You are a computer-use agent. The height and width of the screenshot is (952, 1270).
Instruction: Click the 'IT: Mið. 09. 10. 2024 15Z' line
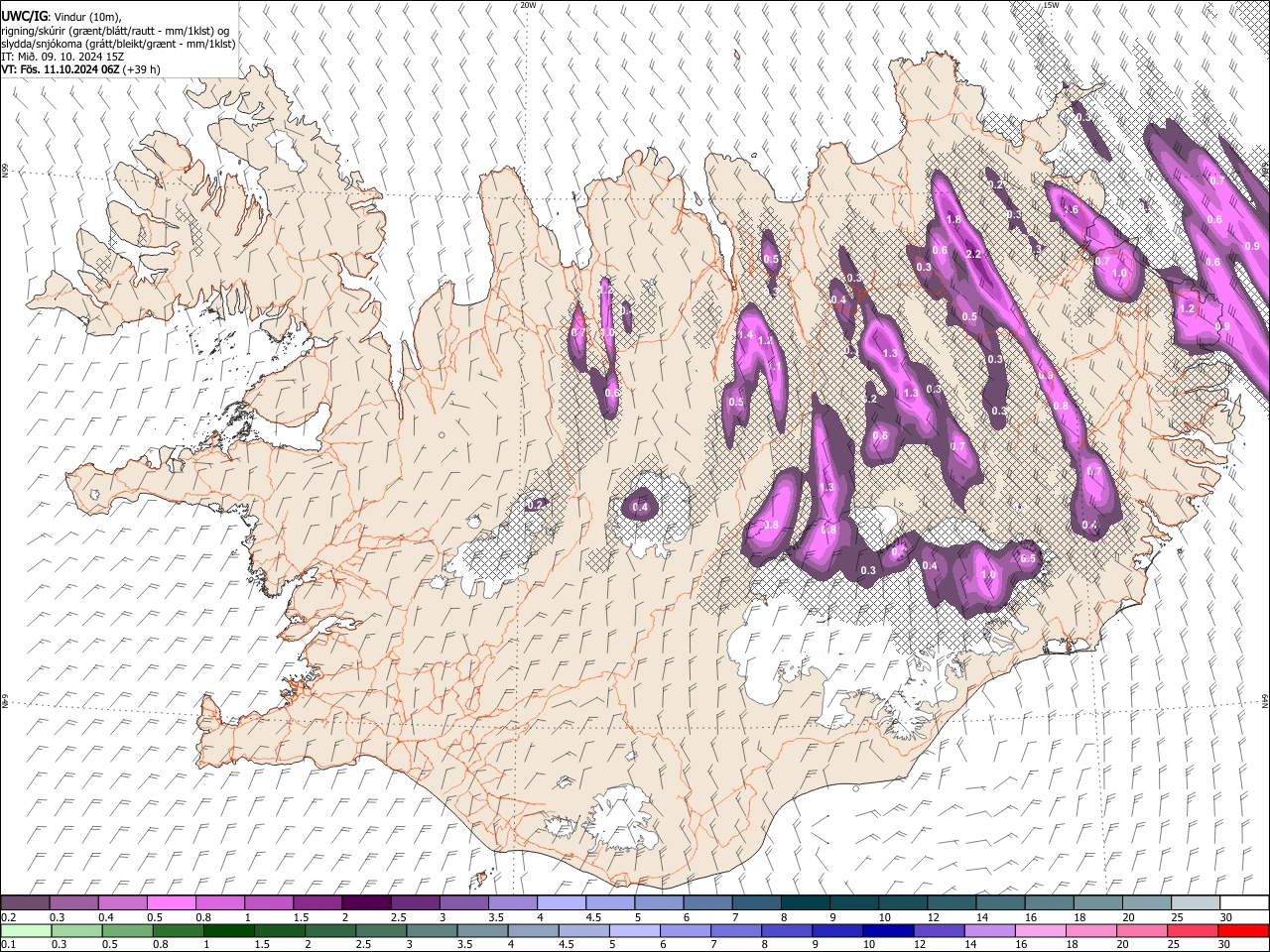point(63,58)
